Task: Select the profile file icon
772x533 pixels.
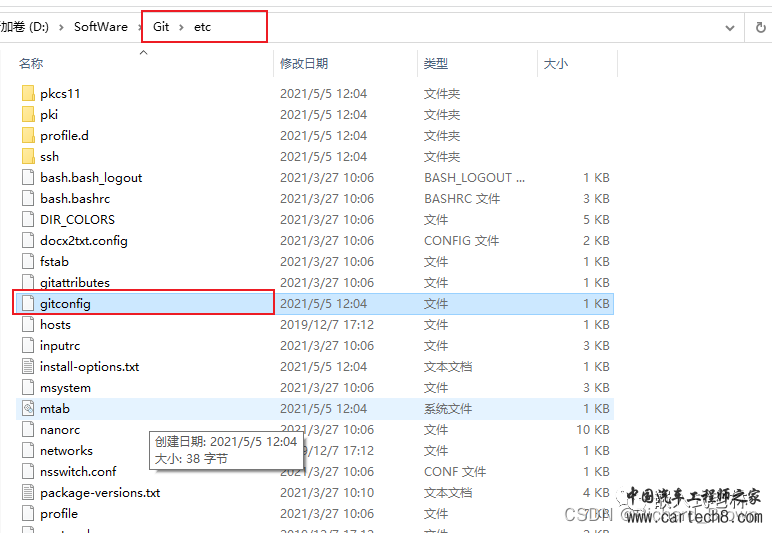Action: pyautogui.click(x=28, y=513)
